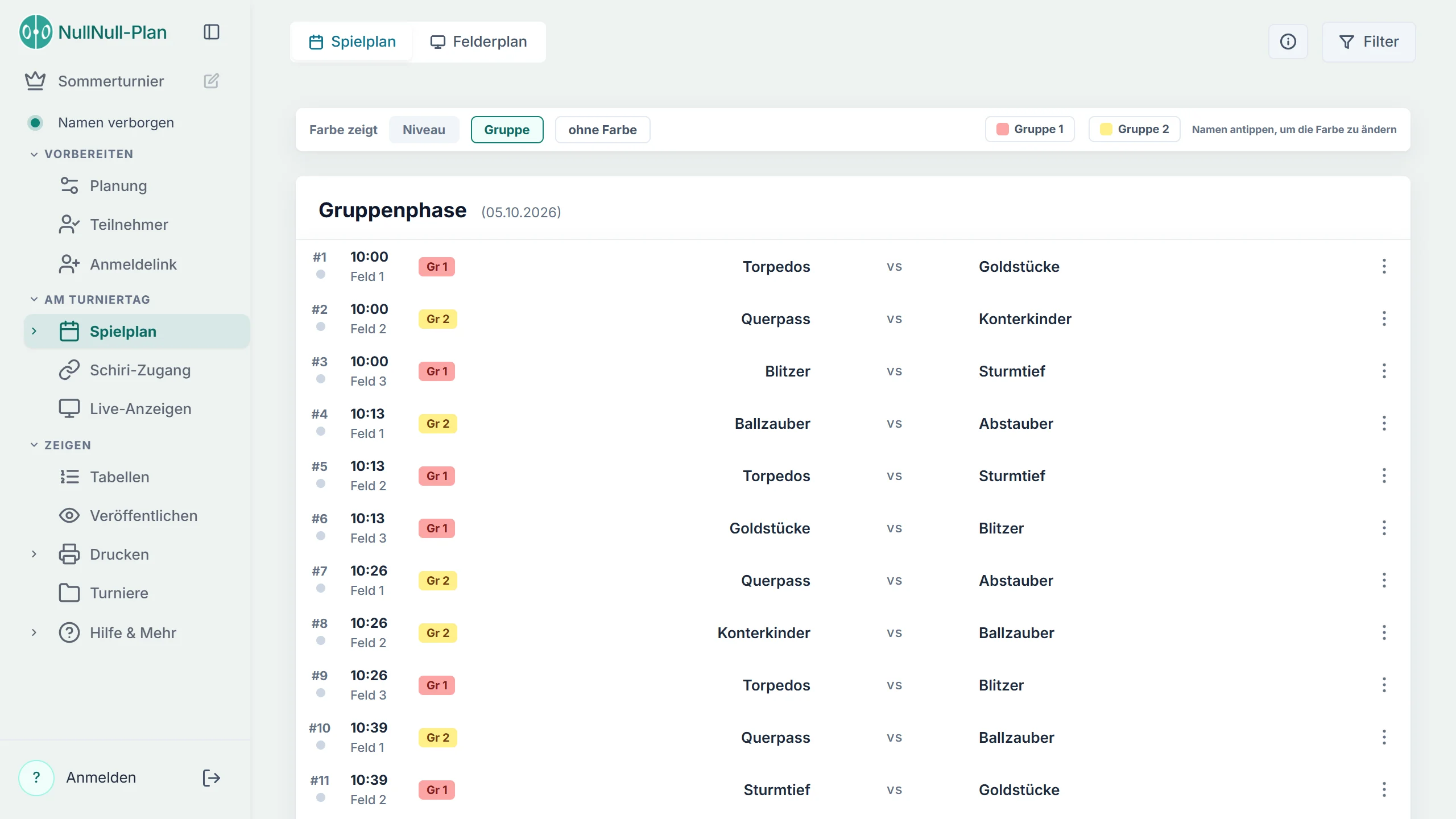
Task: Expand the Hilfe & Mehr chevron
Action: click(34, 632)
